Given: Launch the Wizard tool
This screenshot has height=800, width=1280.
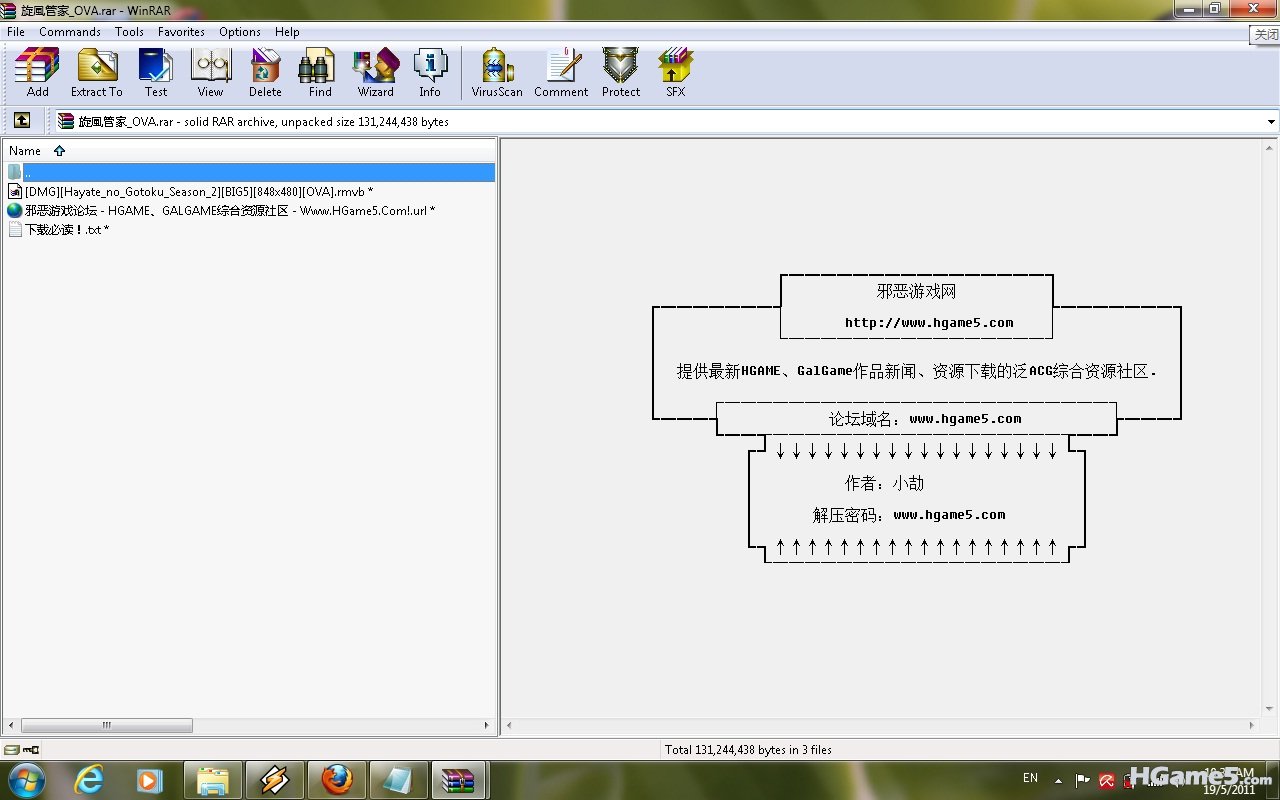Looking at the screenshot, I should click(x=375, y=73).
